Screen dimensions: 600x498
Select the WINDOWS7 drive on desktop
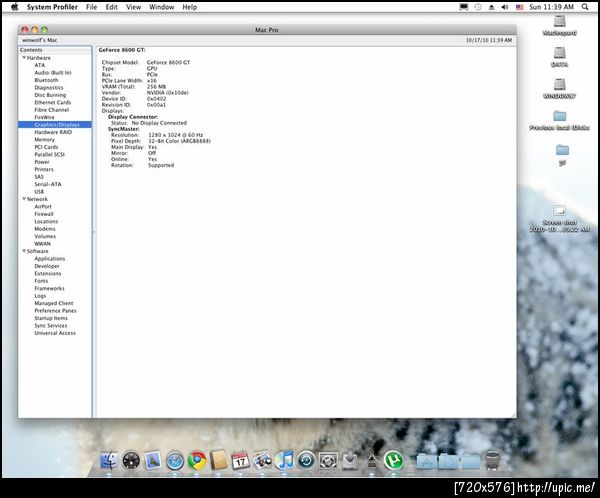(x=559, y=88)
